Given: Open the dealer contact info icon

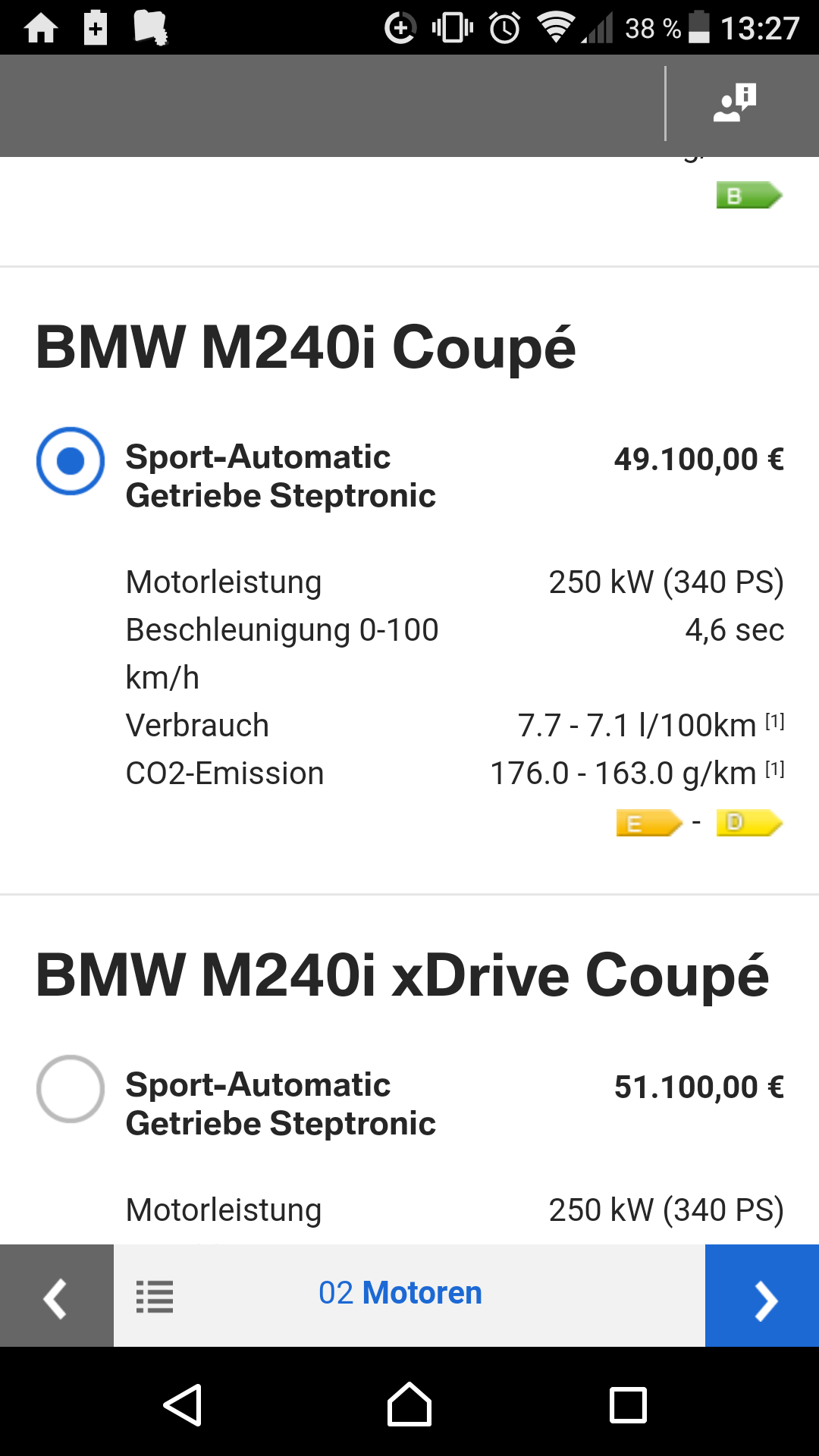Looking at the screenshot, I should tap(735, 103).
